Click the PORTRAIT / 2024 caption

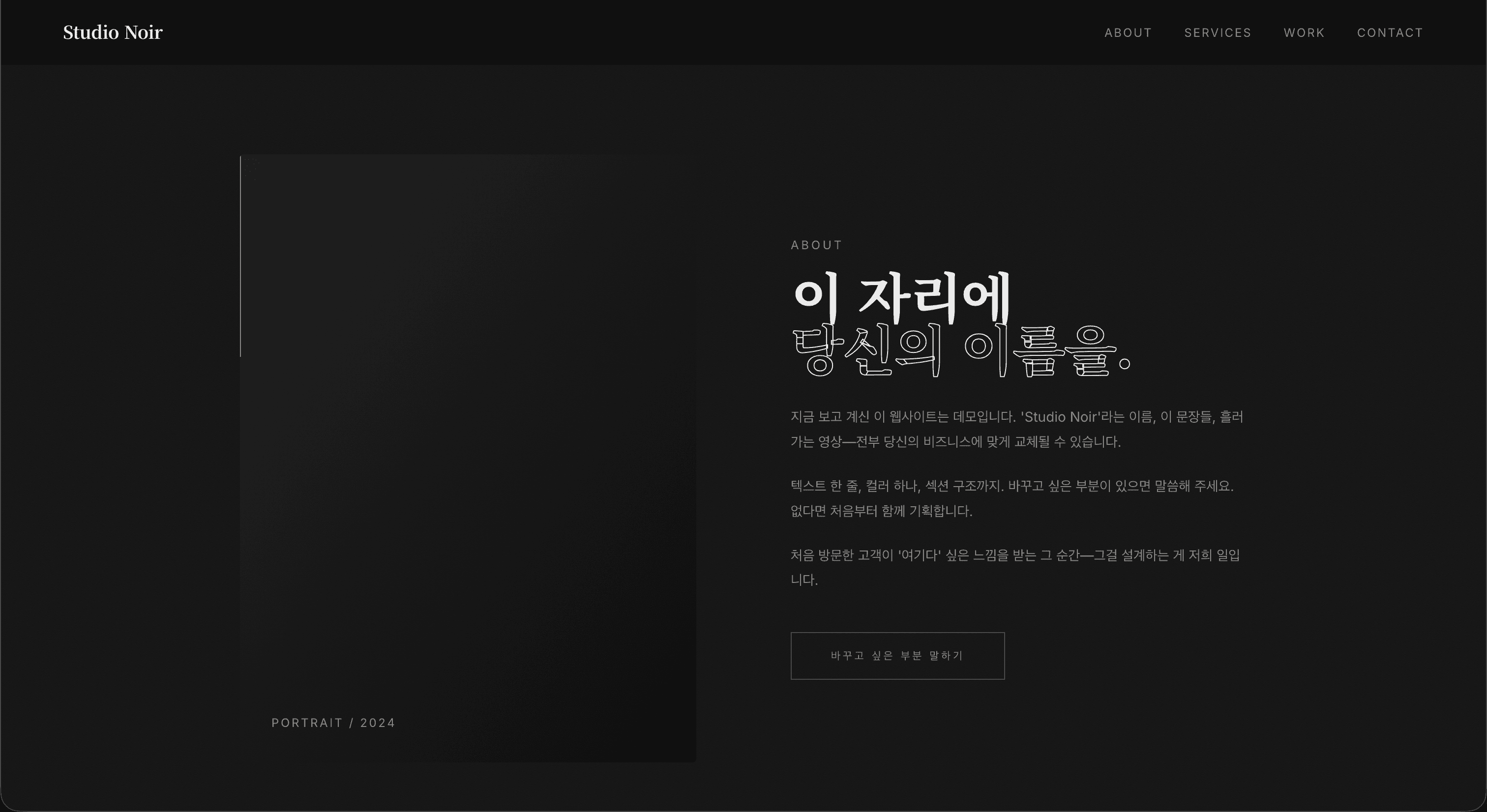click(x=333, y=723)
